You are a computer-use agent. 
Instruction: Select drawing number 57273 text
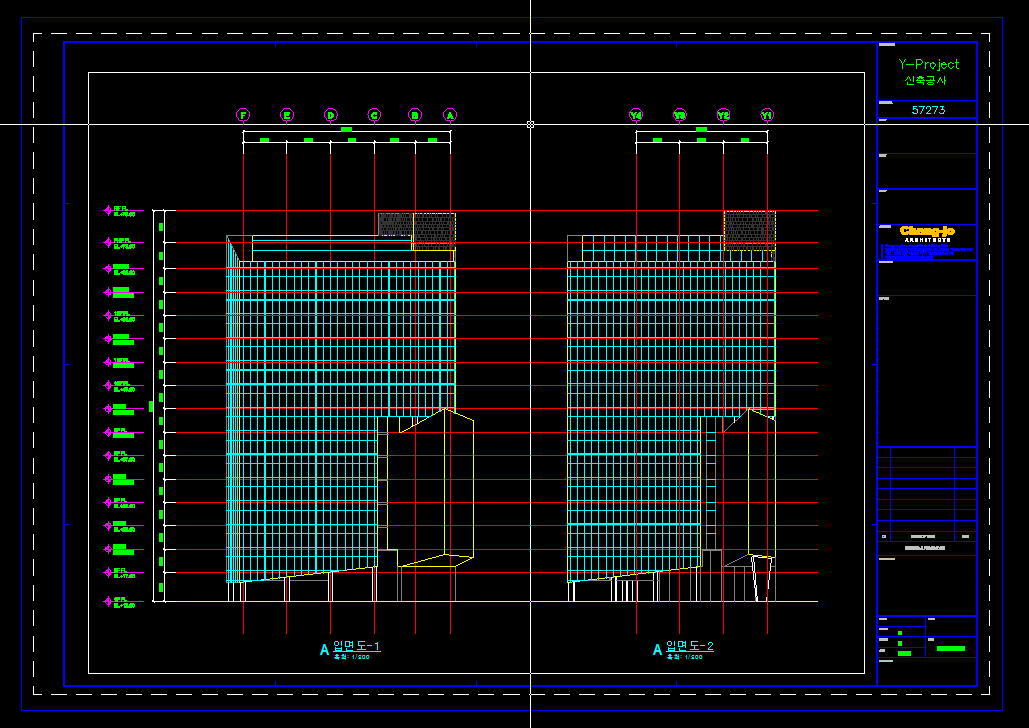click(928, 110)
